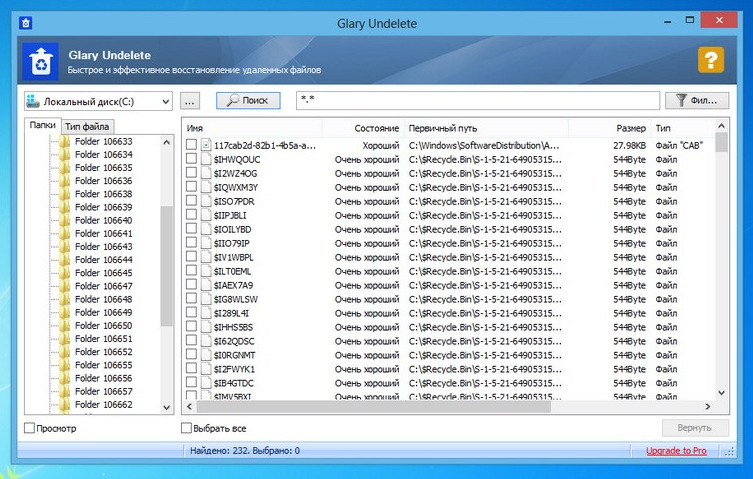Click the file list horizontal scroll-left arrow
This screenshot has height=479, width=753.
189,406
